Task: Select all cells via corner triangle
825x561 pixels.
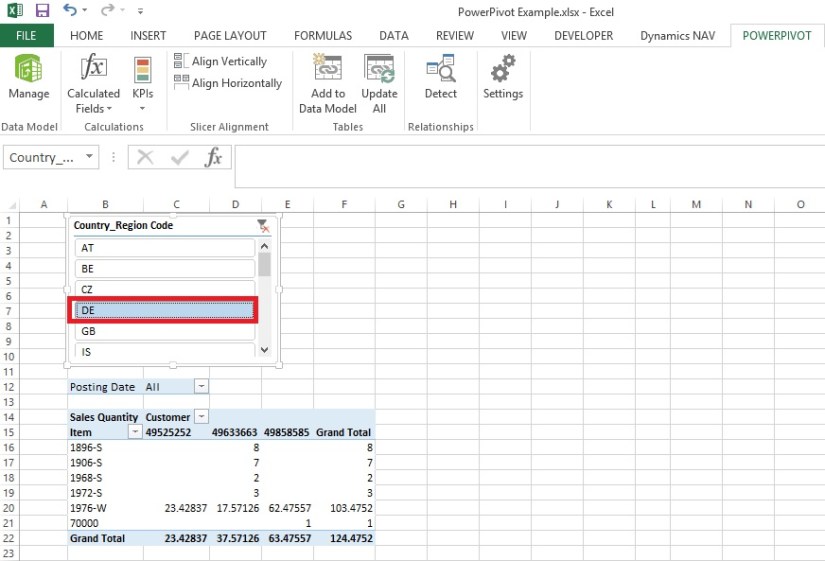Action: [11, 205]
